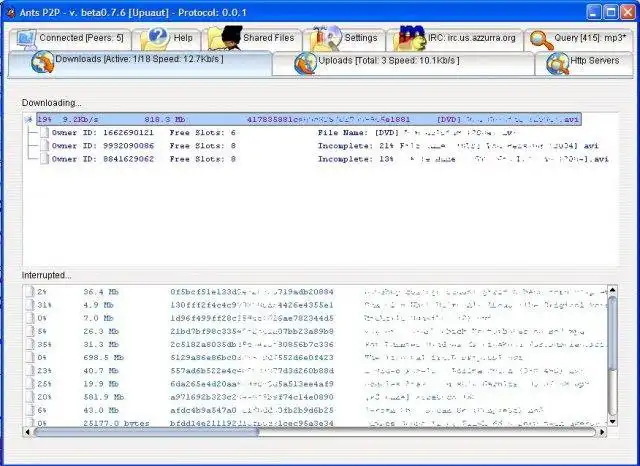
Task: Click the magnifying glass Query icon
Action: 541,40
